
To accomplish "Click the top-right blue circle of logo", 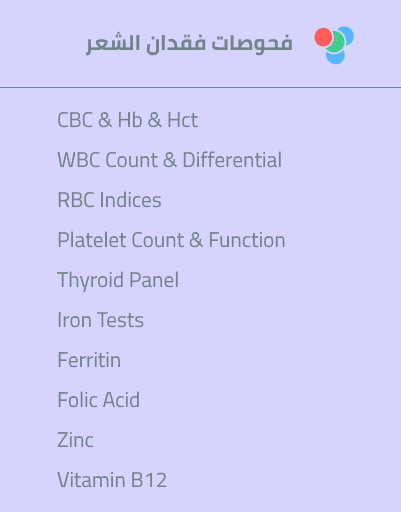I will point(347,34).
